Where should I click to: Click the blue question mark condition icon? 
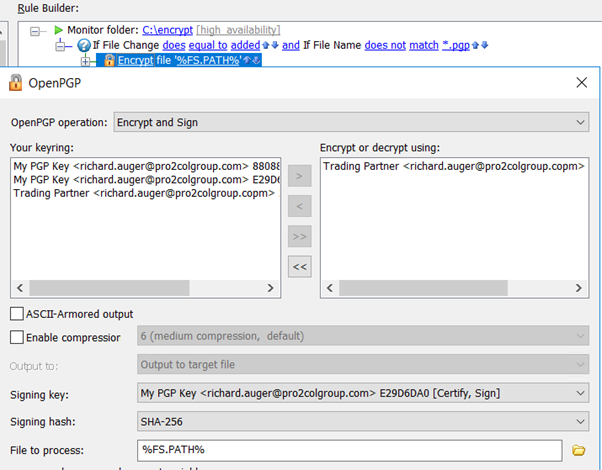[84, 45]
